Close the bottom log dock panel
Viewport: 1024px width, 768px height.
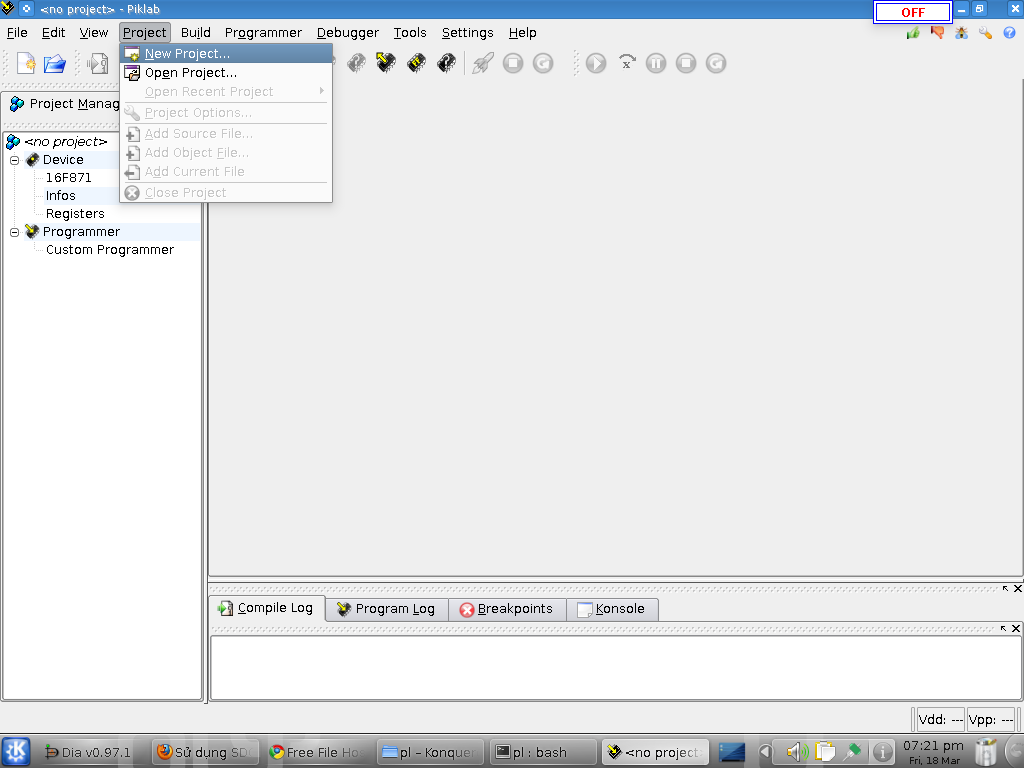pyautogui.click(x=1017, y=588)
